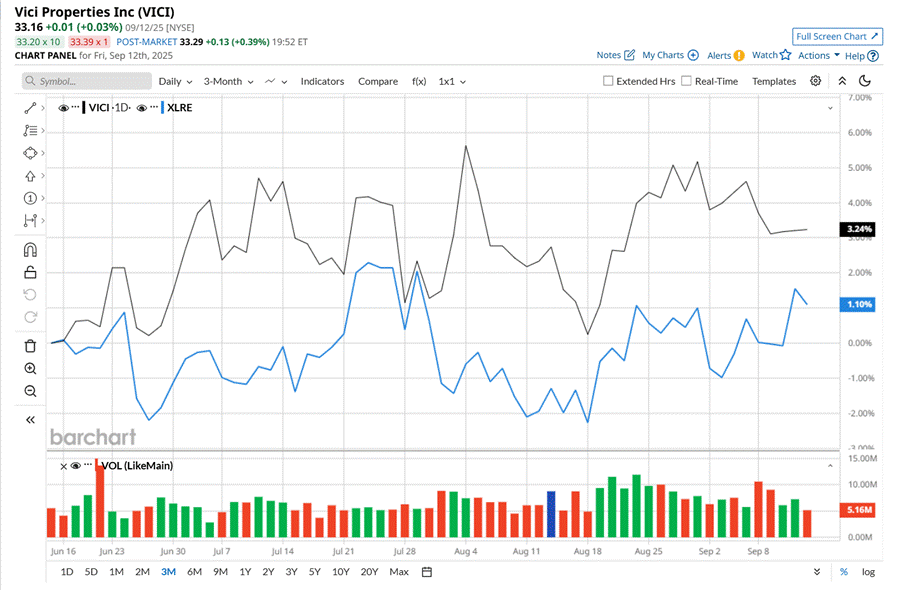Image resolution: width=902 pixels, height=590 pixels.
Task: Select the 1Y time range
Action: pos(245,572)
